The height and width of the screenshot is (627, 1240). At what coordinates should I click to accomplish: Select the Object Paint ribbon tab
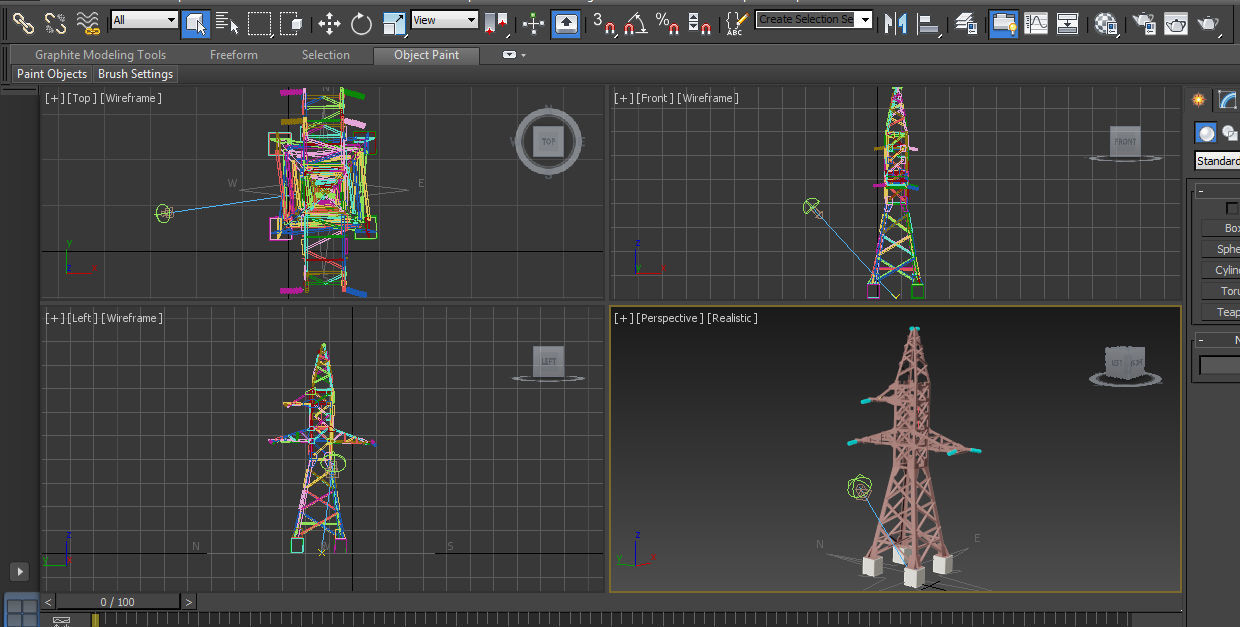(x=426, y=55)
